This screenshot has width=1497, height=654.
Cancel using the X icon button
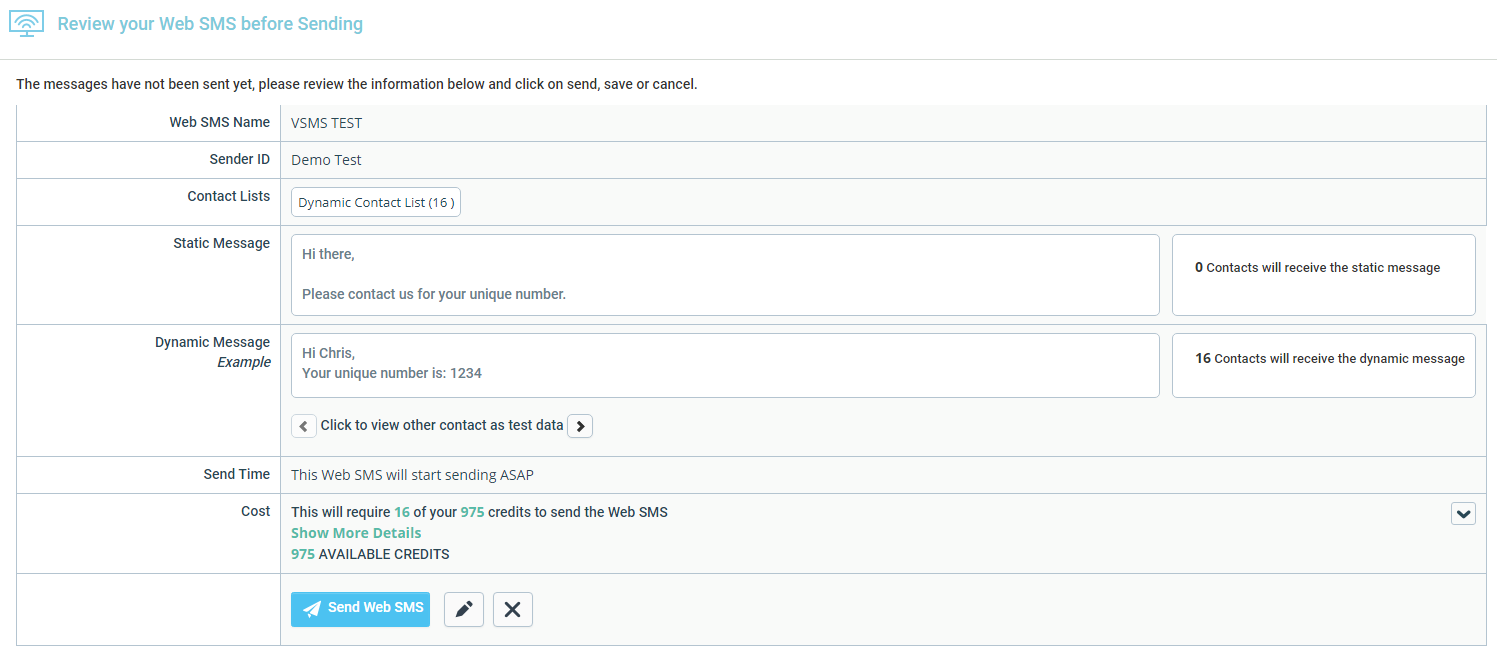[x=513, y=609]
